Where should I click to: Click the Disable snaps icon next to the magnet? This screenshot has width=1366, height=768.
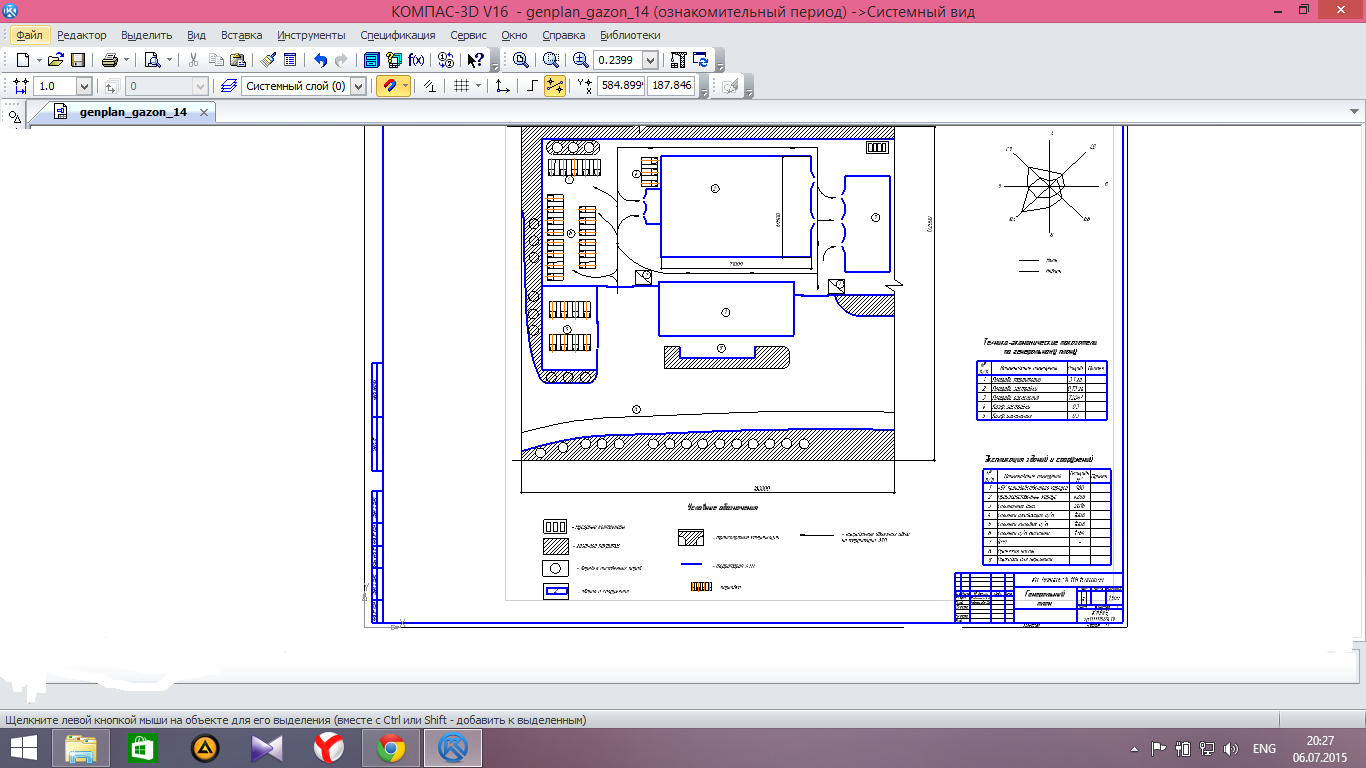[428, 86]
